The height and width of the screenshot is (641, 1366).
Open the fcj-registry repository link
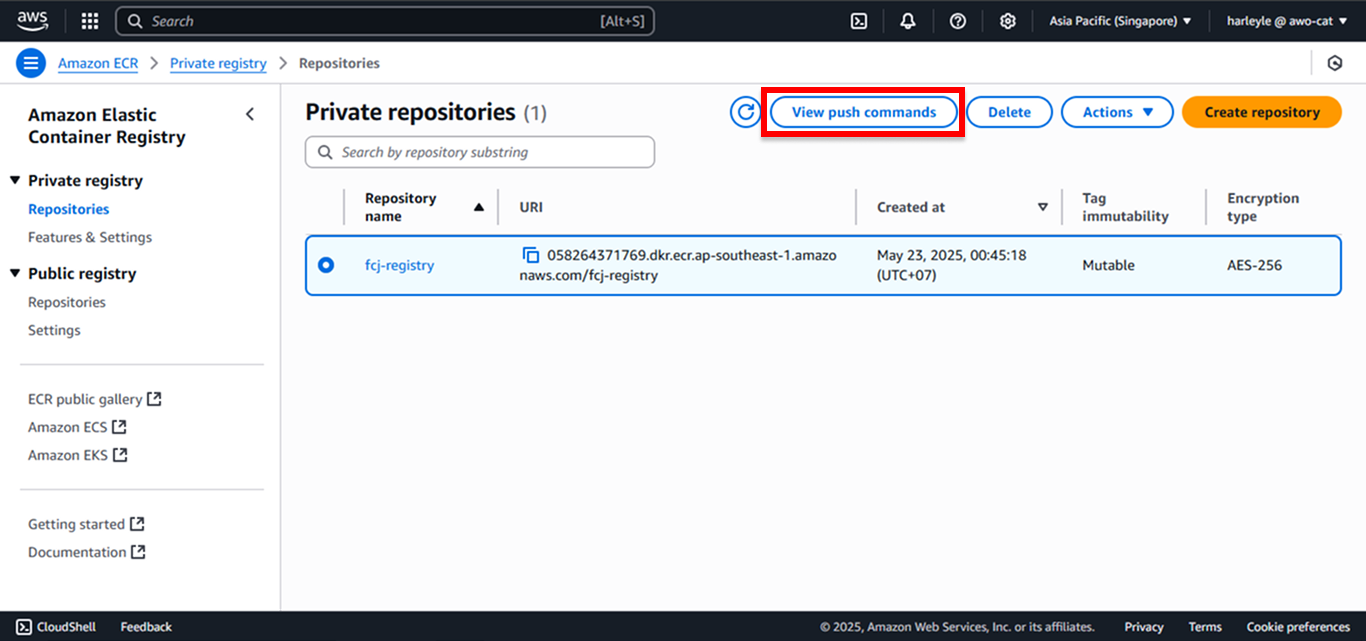(x=399, y=265)
